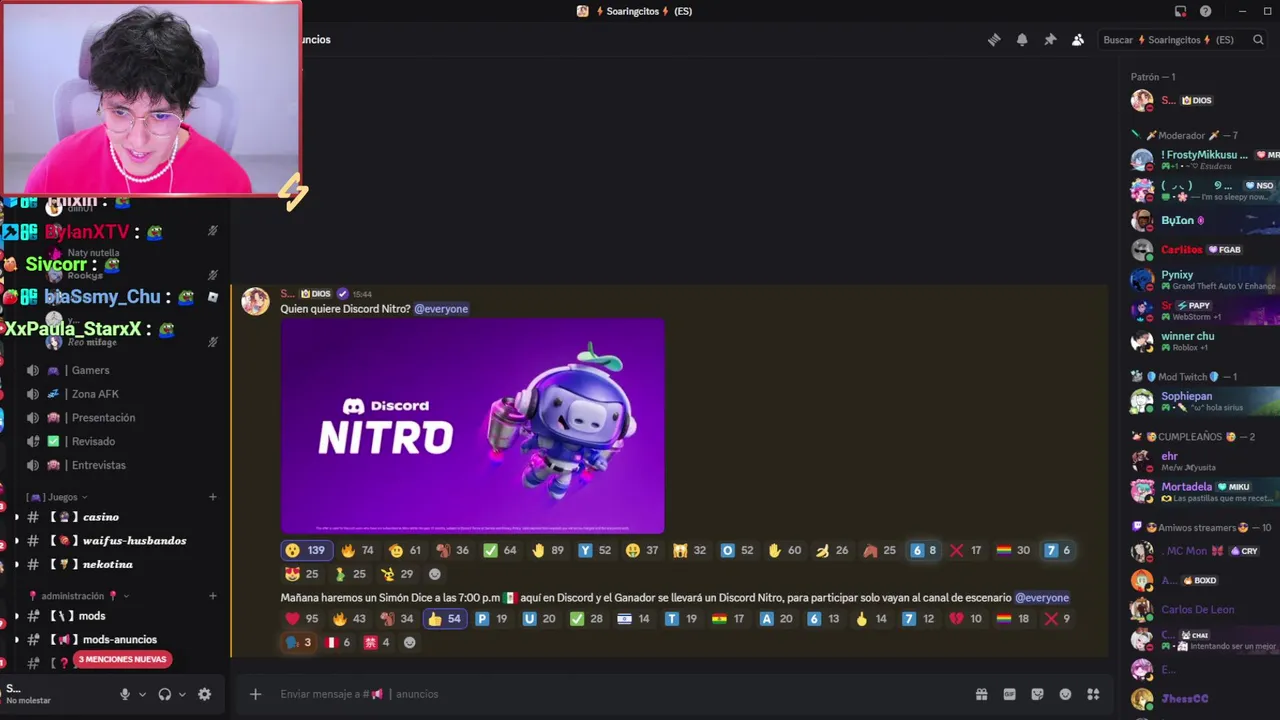Toggle the red X reaction with 17
Screen dimensions: 1280x720
click(966, 550)
